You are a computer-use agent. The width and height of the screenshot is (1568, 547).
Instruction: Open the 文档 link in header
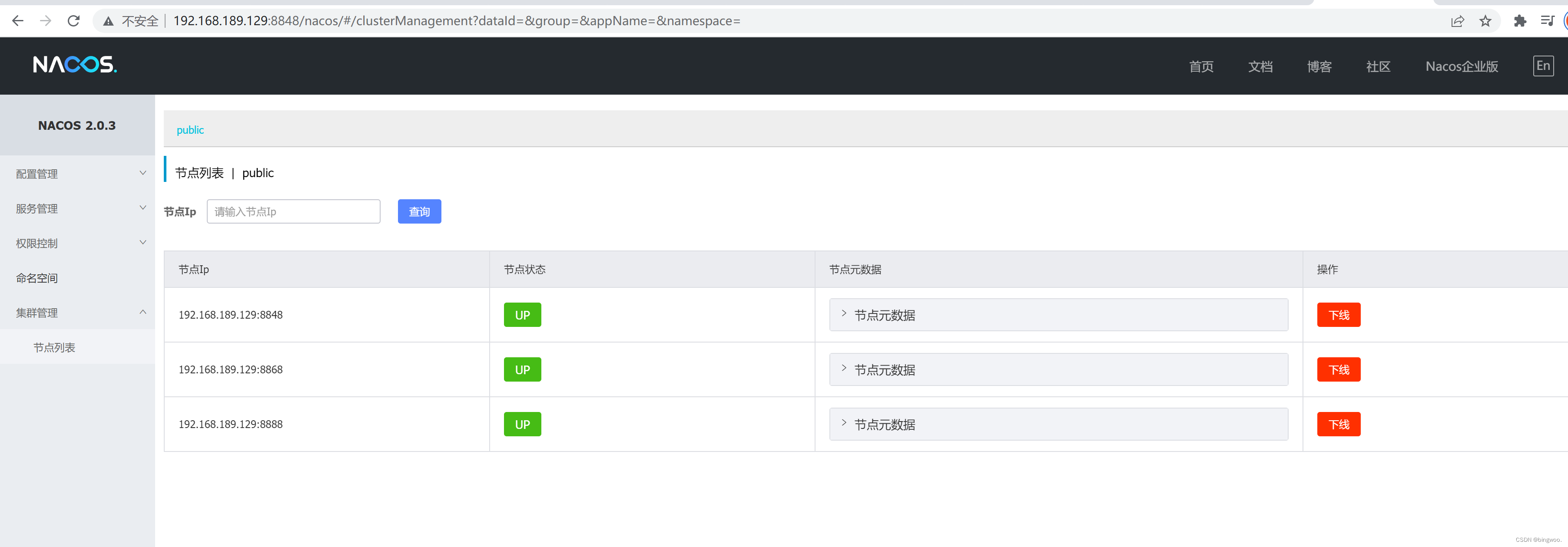[x=1260, y=66]
